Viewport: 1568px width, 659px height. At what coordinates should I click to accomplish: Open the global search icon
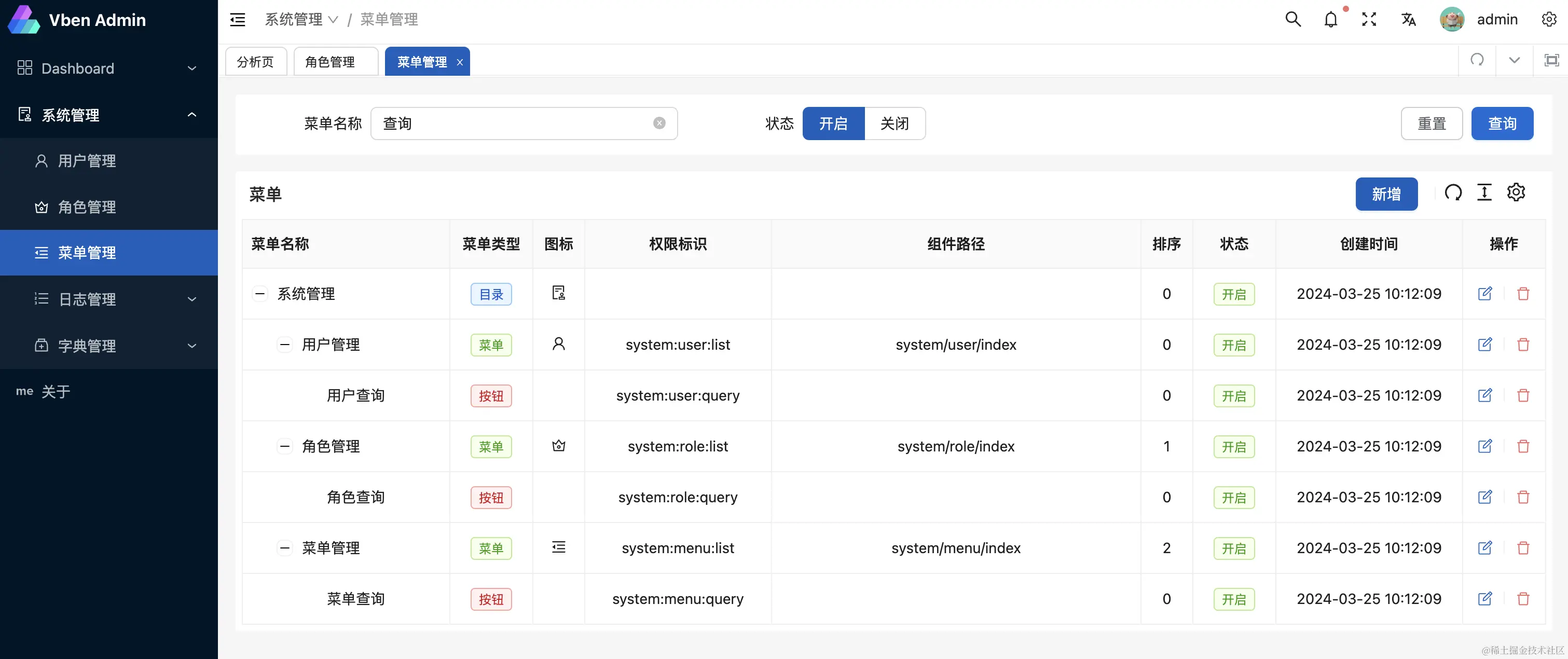click(1293, 20)
